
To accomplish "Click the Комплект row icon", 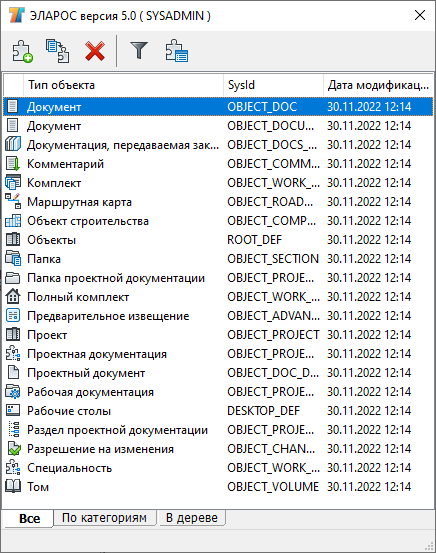I will [13, 183].
